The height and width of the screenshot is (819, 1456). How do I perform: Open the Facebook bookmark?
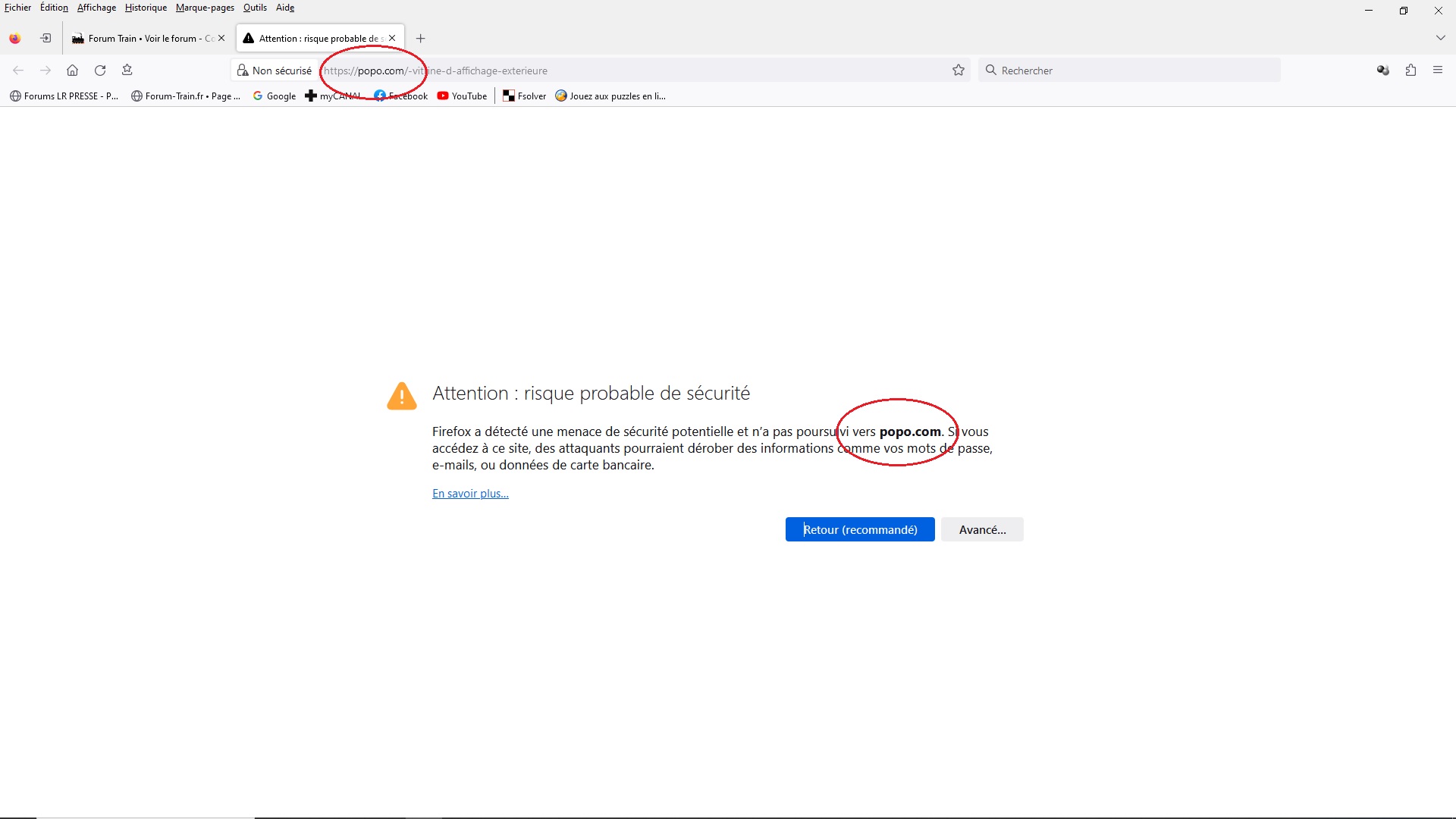[401, 96]
